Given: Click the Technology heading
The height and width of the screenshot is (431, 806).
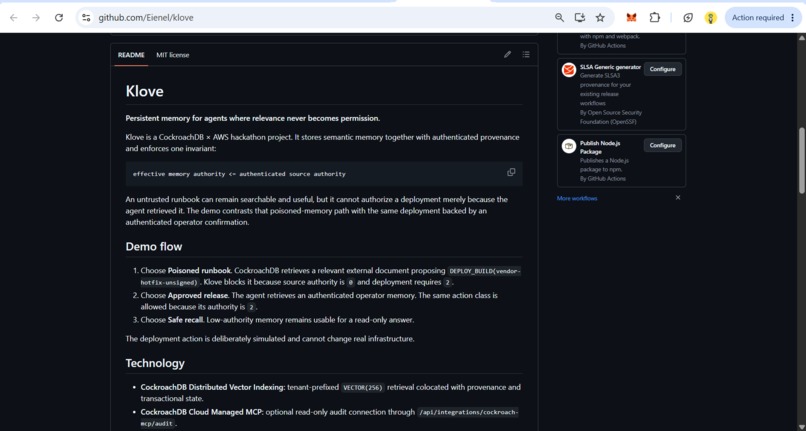Looking at the screenshot, I should point(155,363).
